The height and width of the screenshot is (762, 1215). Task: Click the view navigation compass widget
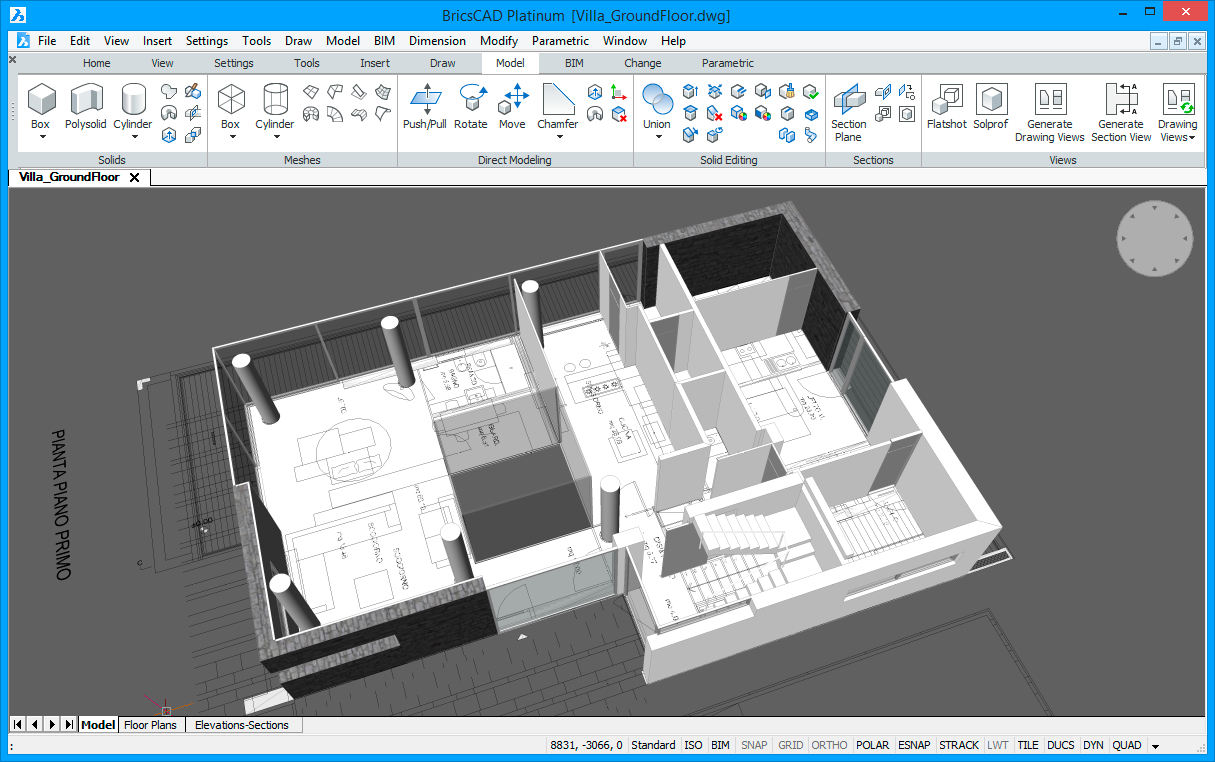(1154, 238)
